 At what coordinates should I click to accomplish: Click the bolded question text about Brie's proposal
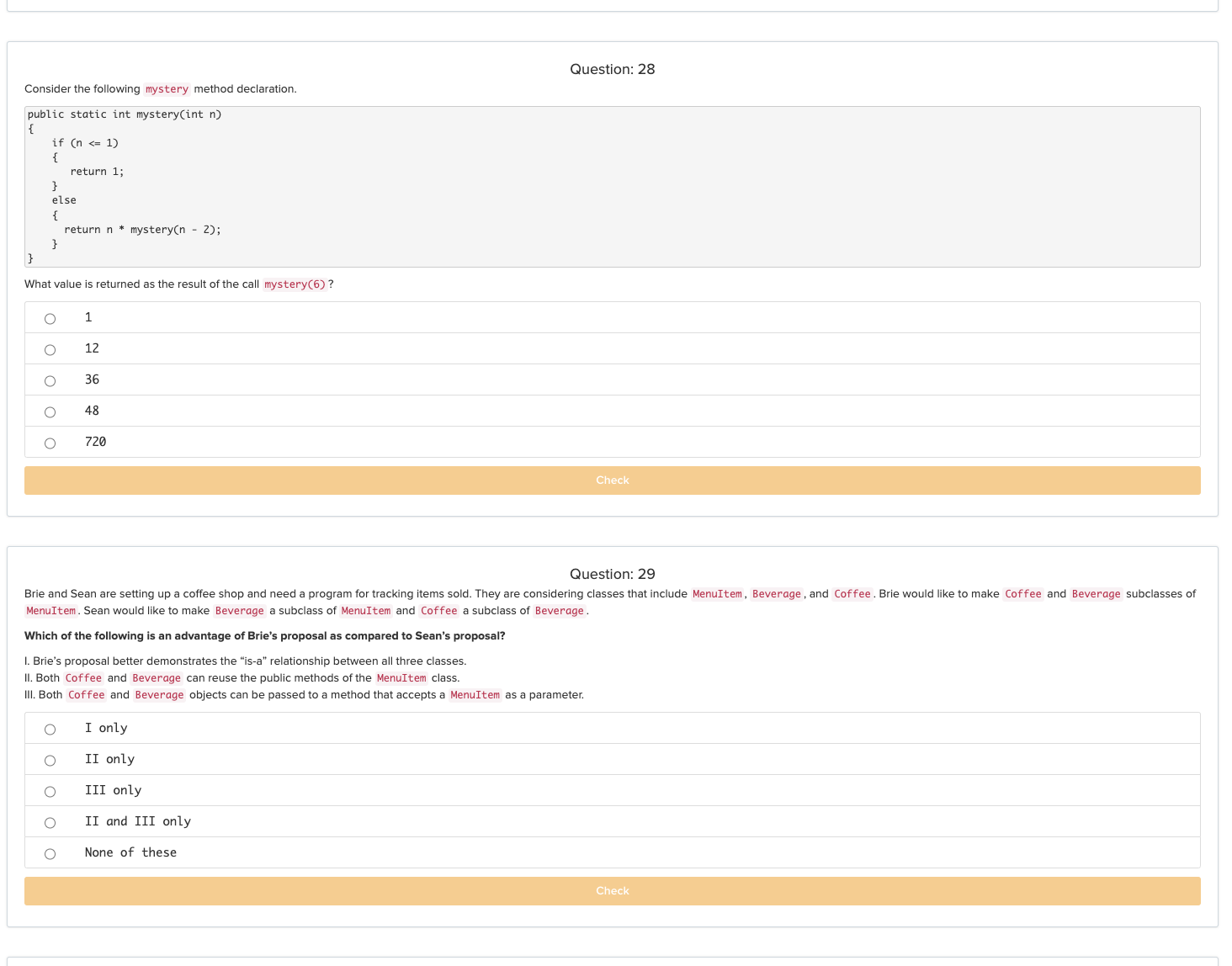coord(265,636)
